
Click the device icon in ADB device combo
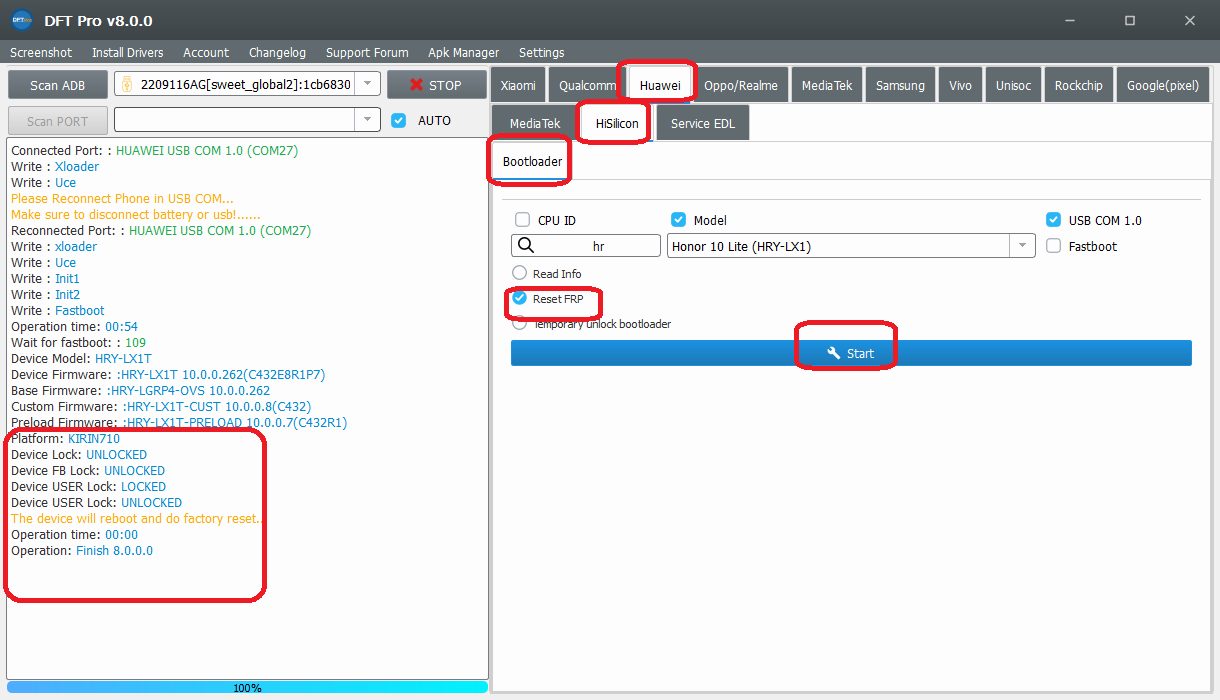[127, 85]
